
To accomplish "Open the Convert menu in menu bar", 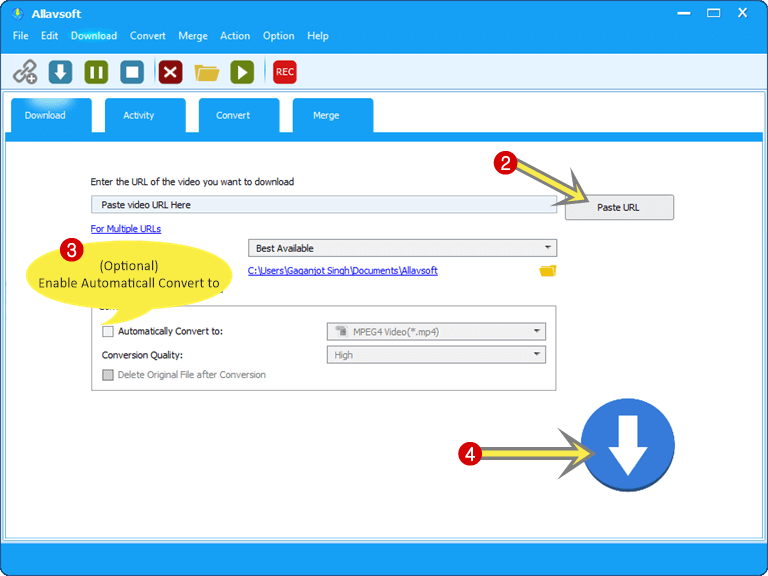I will click(147, 36).
